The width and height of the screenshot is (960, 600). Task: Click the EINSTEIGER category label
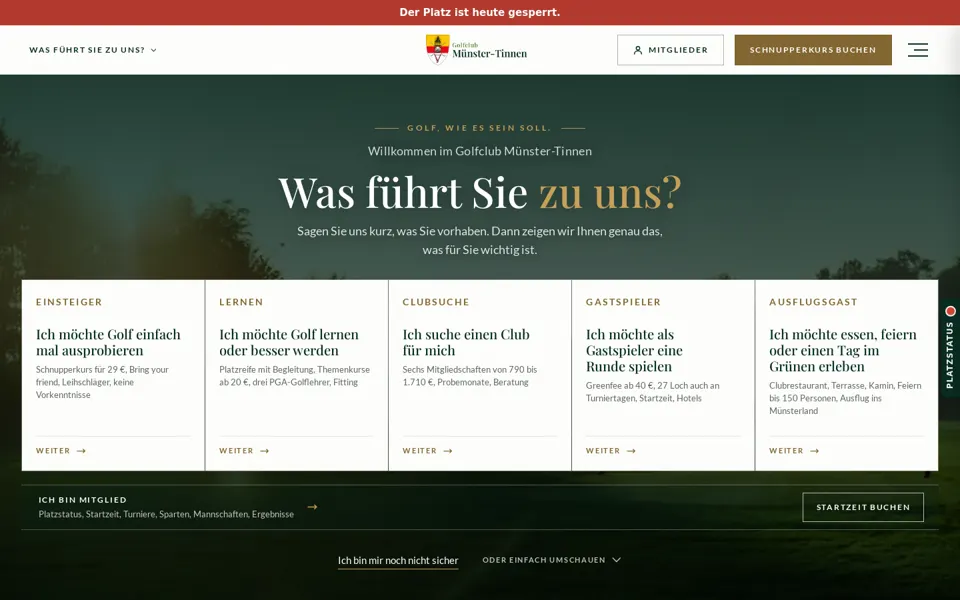pyautogui.click(x=69, y=302)
